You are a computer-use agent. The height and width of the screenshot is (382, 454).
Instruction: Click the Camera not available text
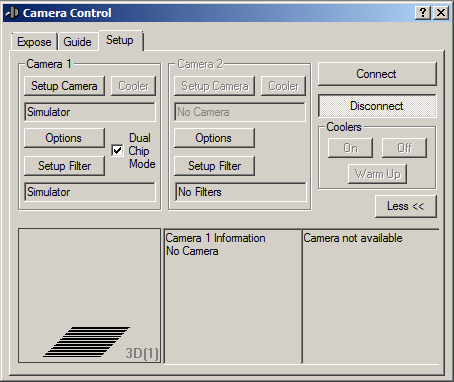click(353, 238)
